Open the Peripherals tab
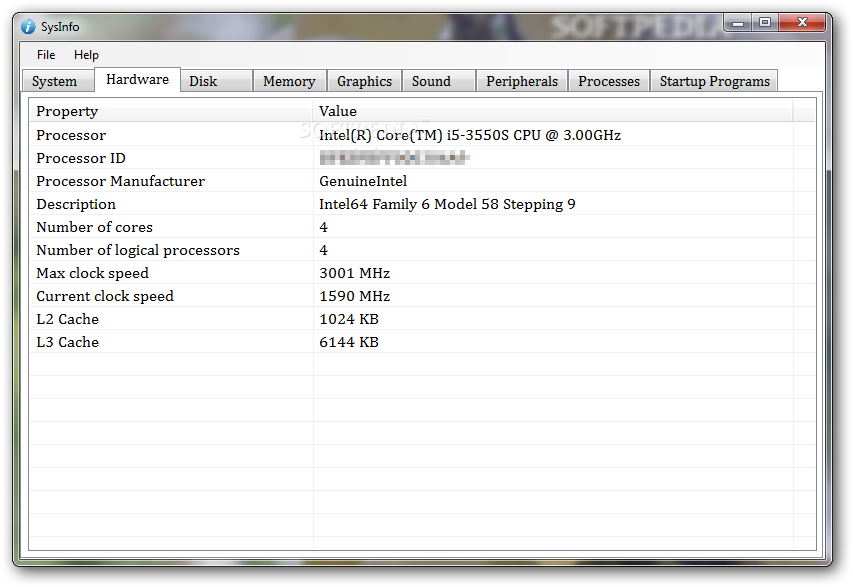Screen dimensions: 853x587 [522, 81]
